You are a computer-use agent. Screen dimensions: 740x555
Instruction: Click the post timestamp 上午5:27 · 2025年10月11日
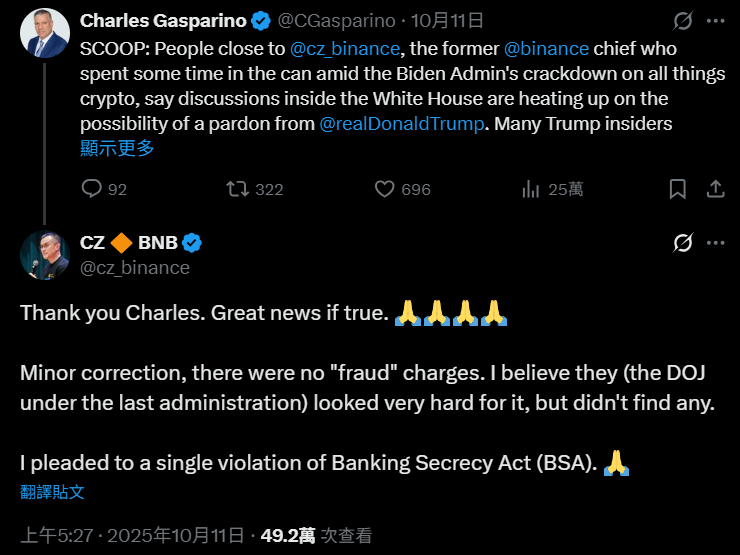[131, 536]
